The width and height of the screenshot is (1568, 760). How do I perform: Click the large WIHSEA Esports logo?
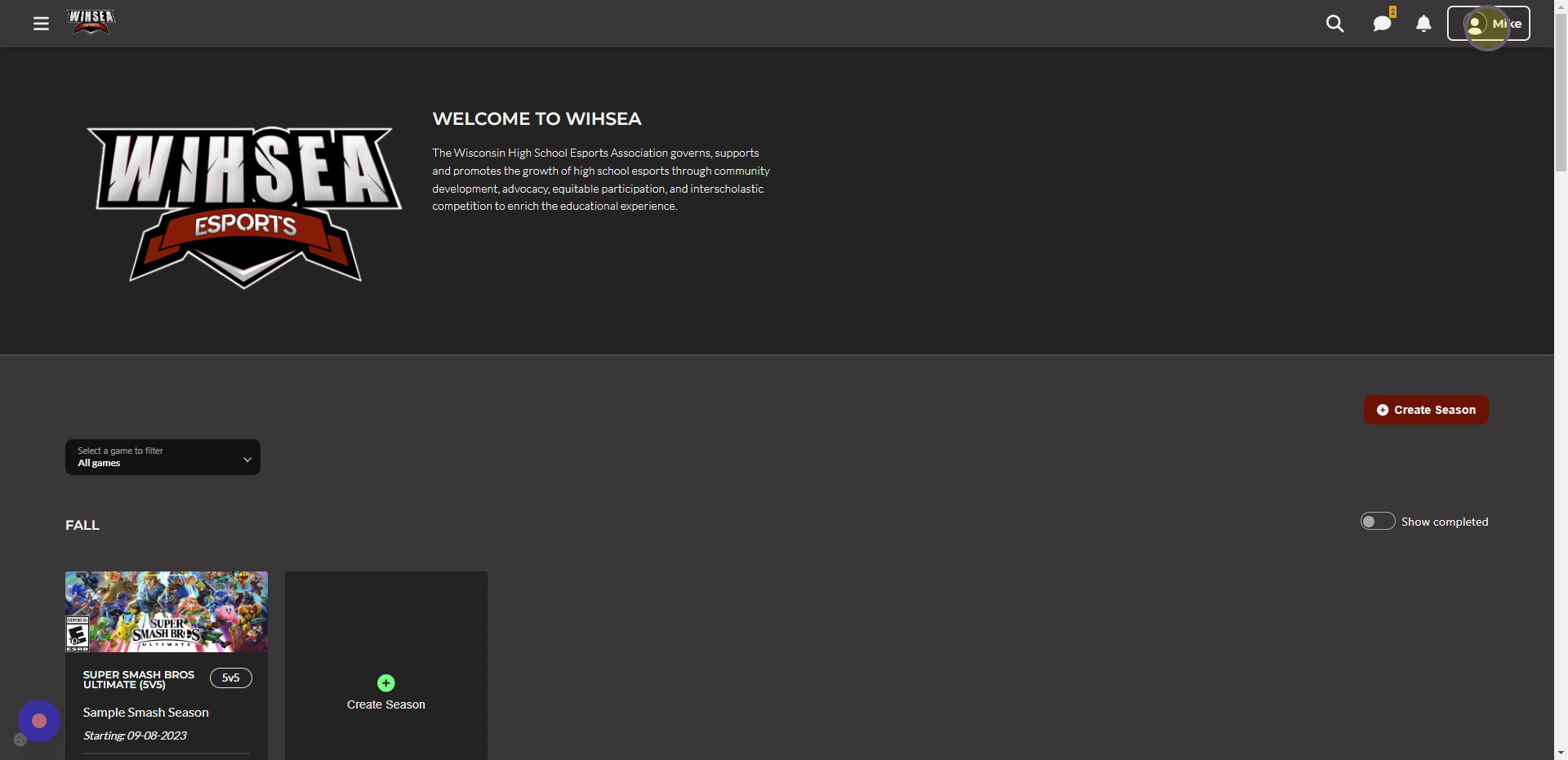(x=244, y=207)
